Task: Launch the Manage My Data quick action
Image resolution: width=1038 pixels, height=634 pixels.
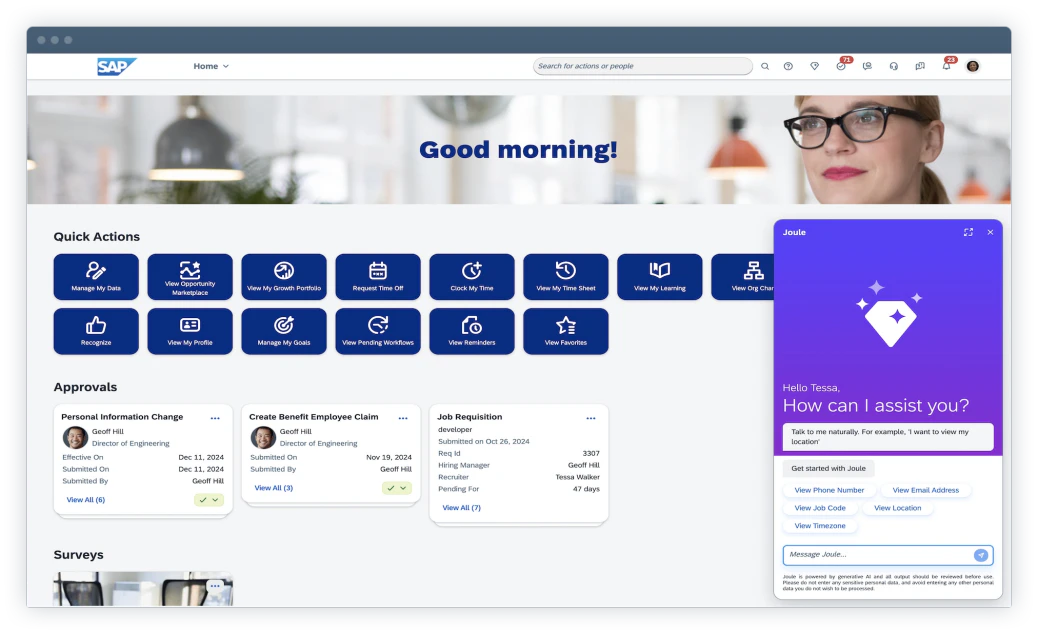Action: point(96,276)
